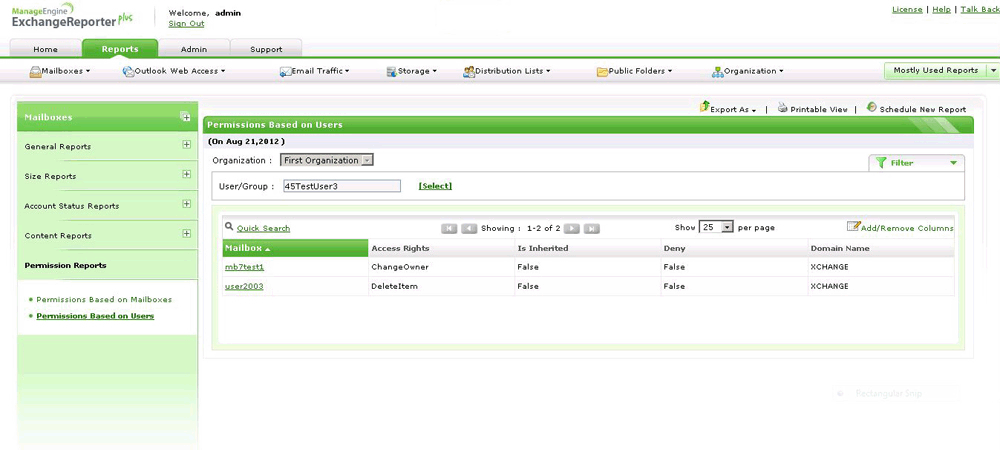The image size is (1000, 450).
Task: Click the Storage server icon
Action: 392,72
